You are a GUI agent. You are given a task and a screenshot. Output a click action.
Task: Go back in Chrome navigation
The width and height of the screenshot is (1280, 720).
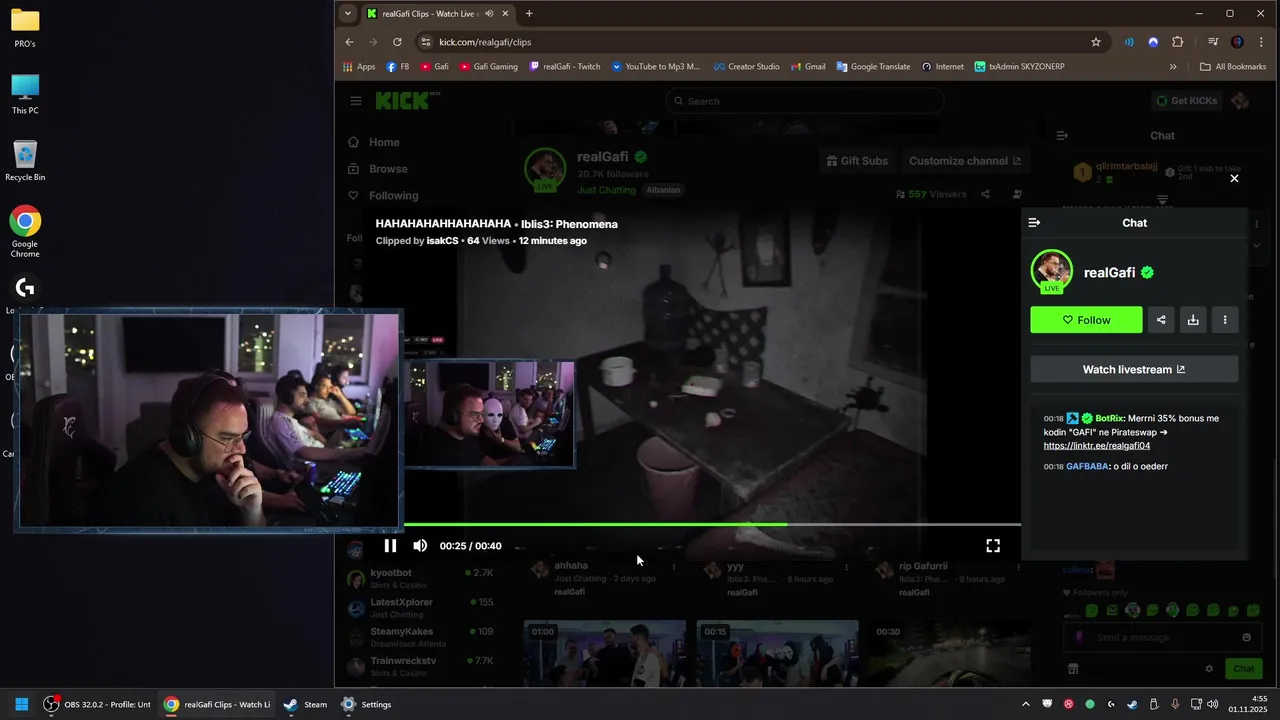pyautogui.click(x=349, y=42)
